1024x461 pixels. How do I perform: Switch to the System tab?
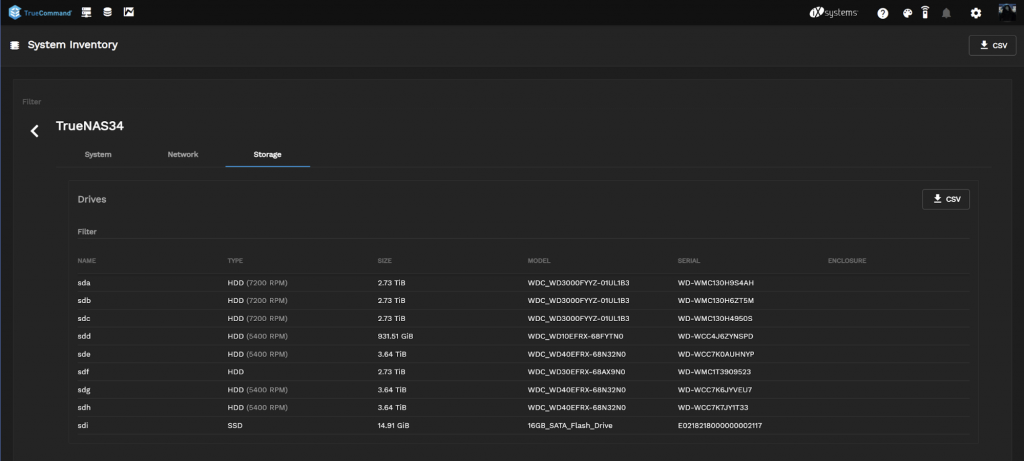(x=98, y=155)
